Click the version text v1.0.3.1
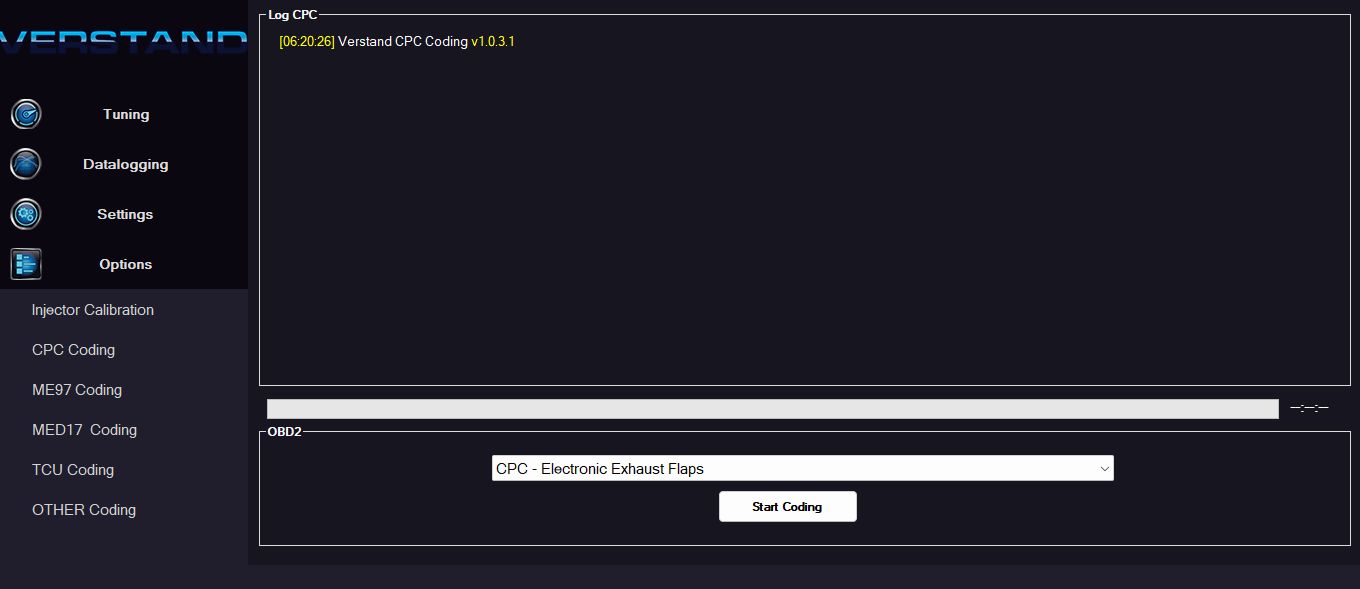The width and height of the screenshot is (1360, 589). (x=491, y=41)
